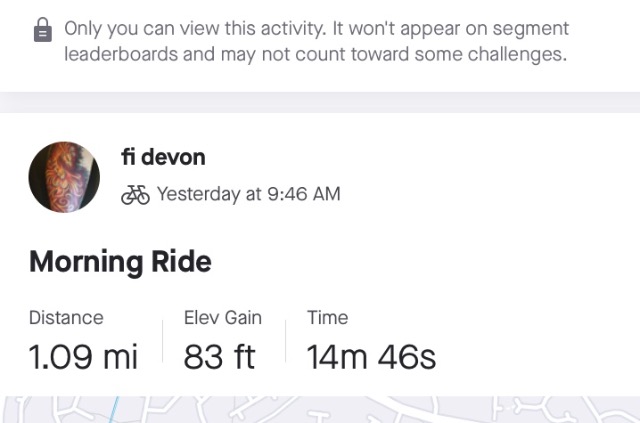Open the fi devon athlete name

point(163,157)
